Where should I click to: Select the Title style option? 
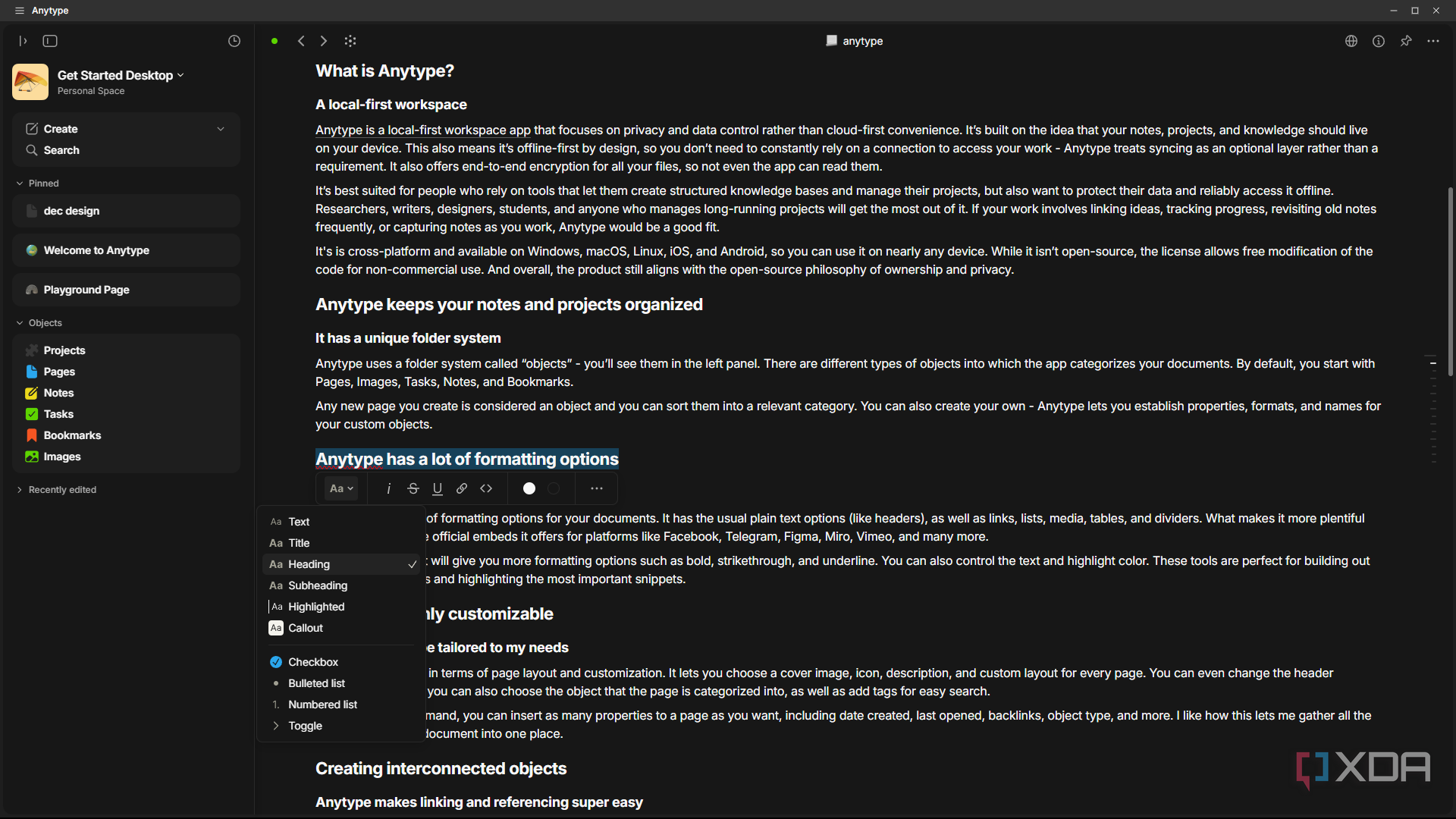click(x=341, y=543)
